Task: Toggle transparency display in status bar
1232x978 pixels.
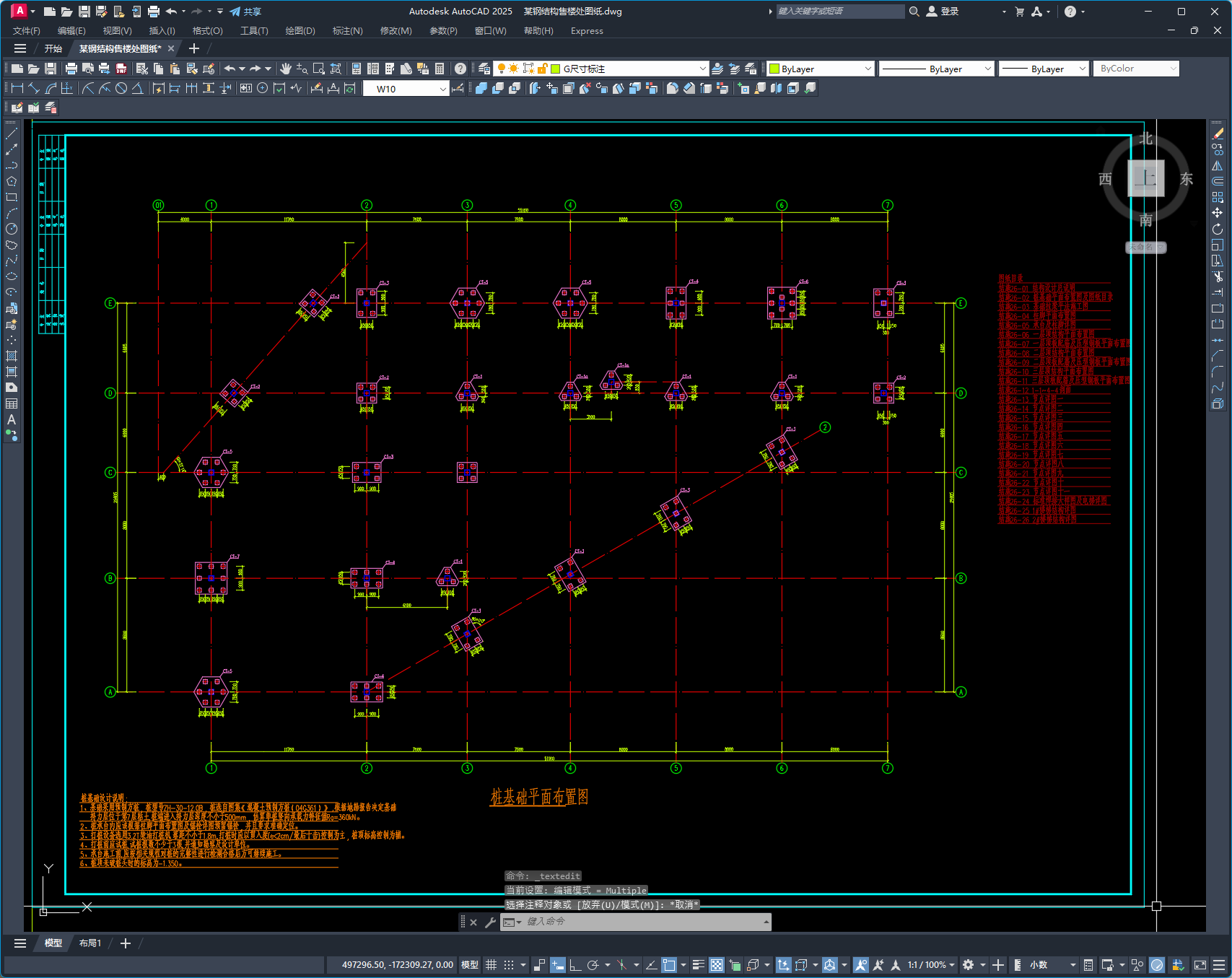Action: (717, 965)
